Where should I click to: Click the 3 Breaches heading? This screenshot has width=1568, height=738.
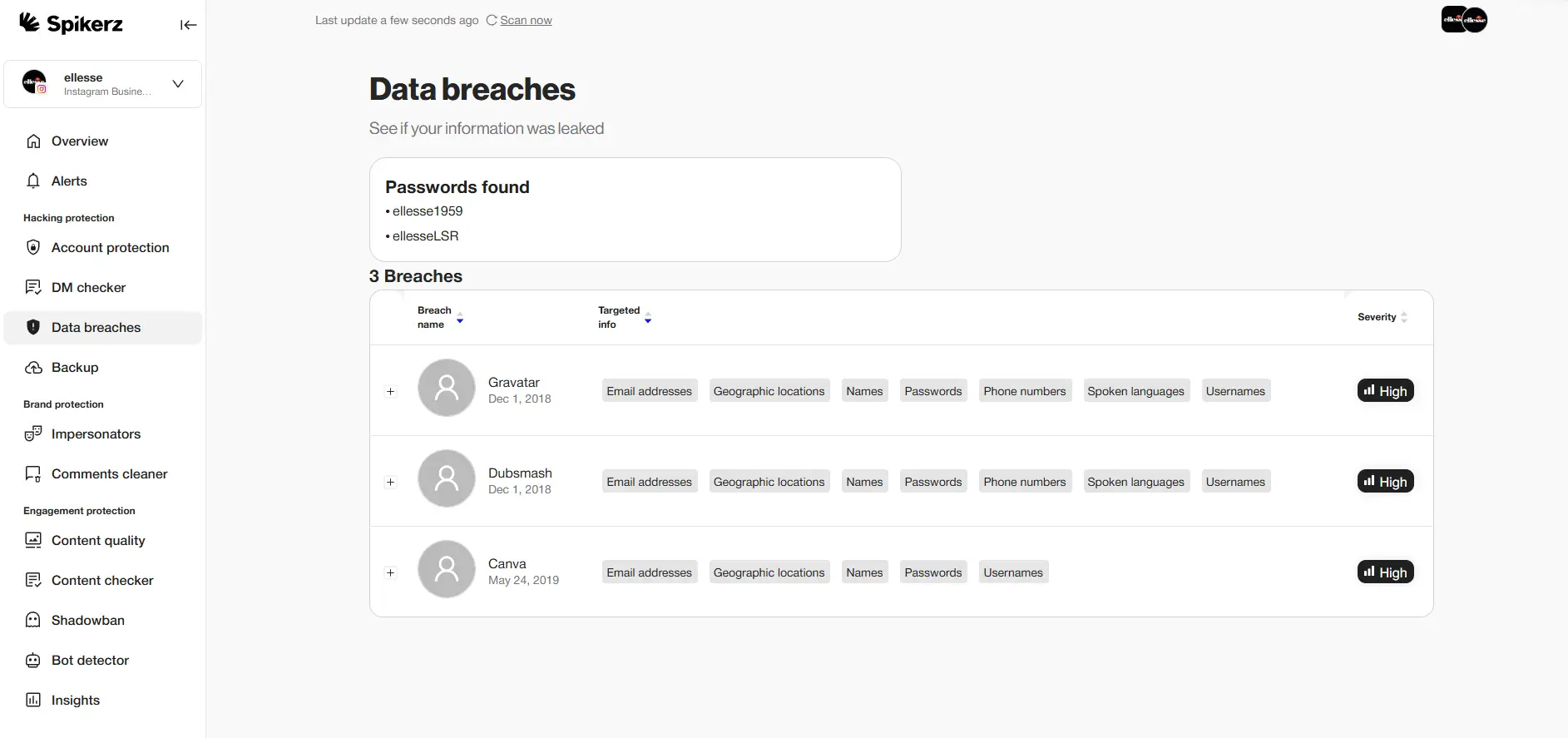tap(416, 276)
